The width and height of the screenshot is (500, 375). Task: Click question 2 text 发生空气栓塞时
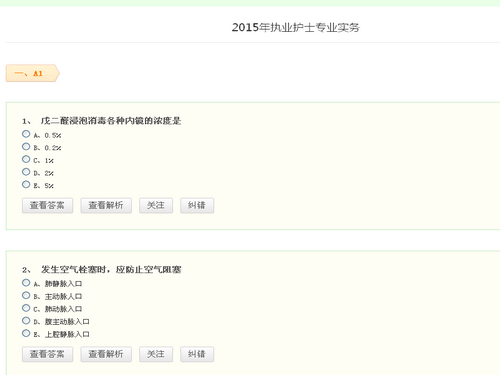pyautogui.click(x=74, y=269)
